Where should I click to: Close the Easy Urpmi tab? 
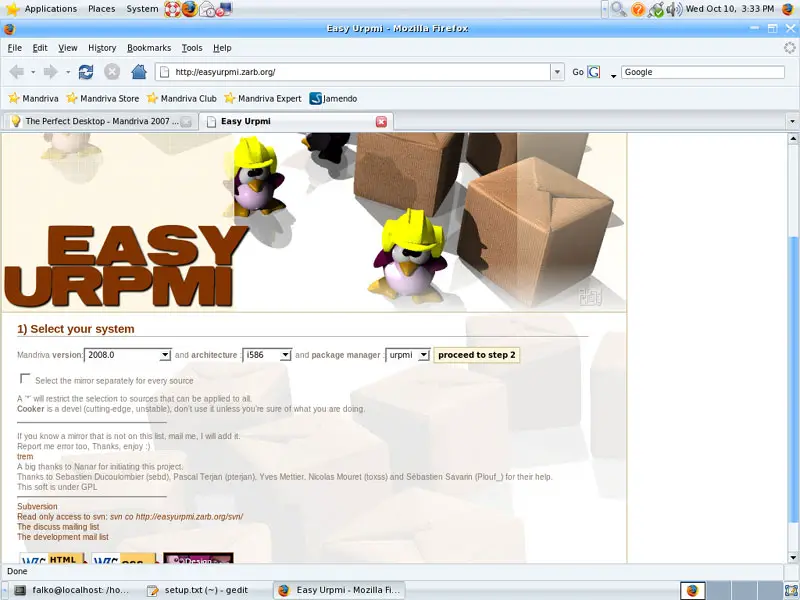[381, 121]
